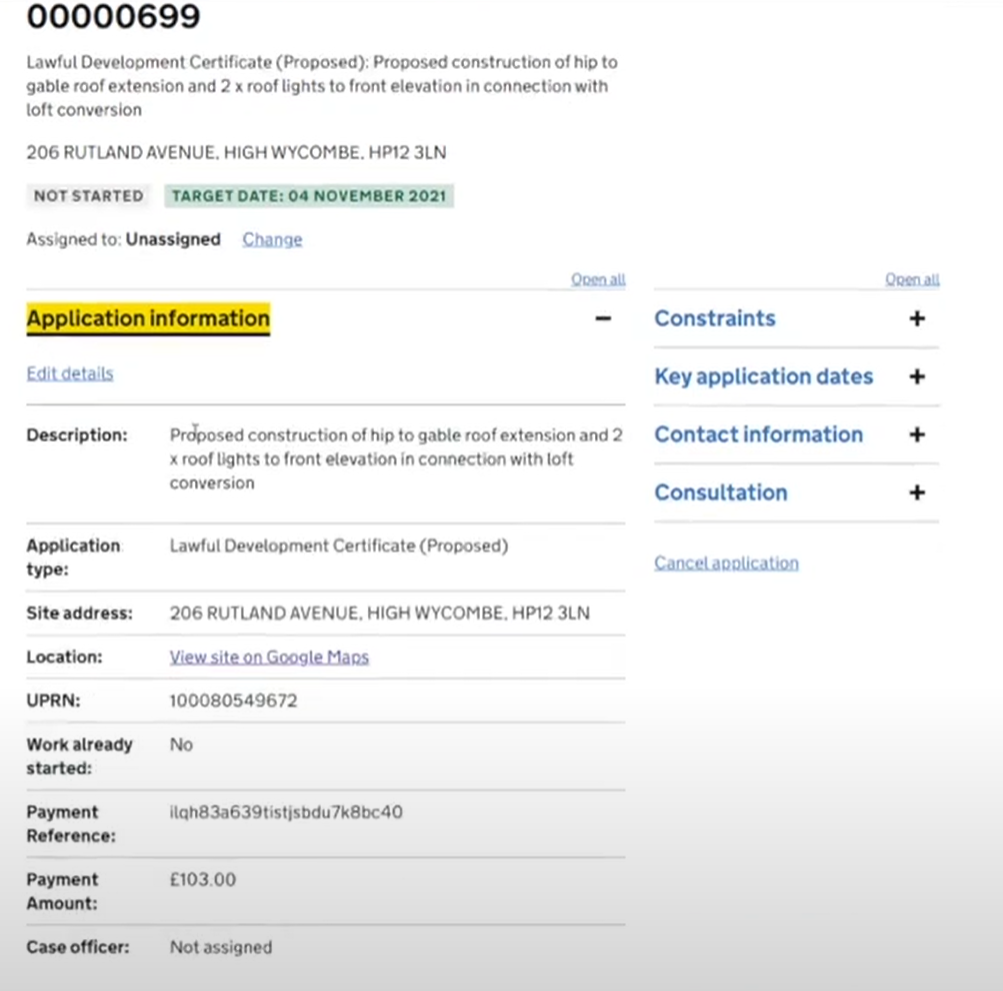Click the plus icon next to Contact information
This screenshot has height=991, width=1003.
[917, 435]
